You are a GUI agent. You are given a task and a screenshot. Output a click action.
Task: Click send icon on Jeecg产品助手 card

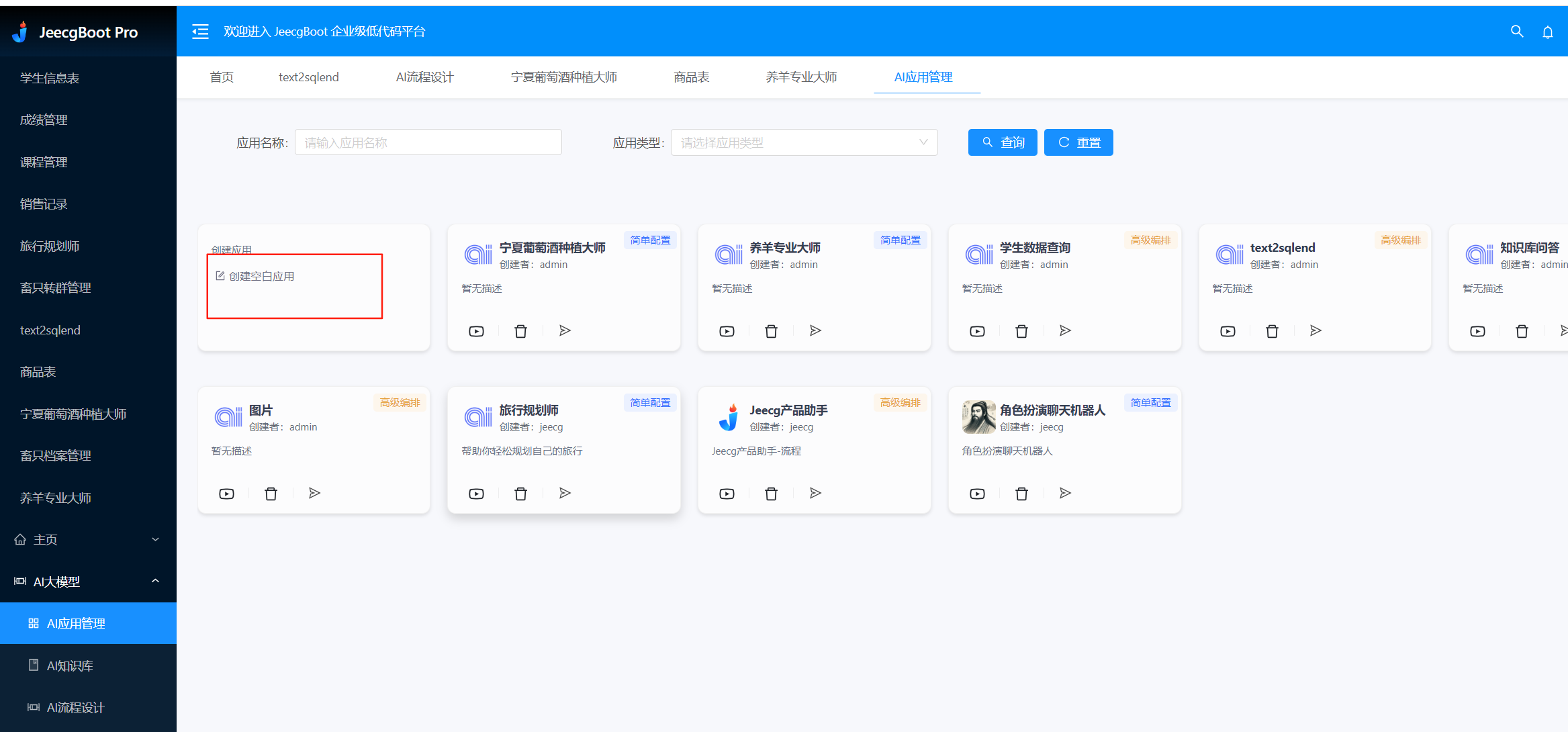[815, 493]
